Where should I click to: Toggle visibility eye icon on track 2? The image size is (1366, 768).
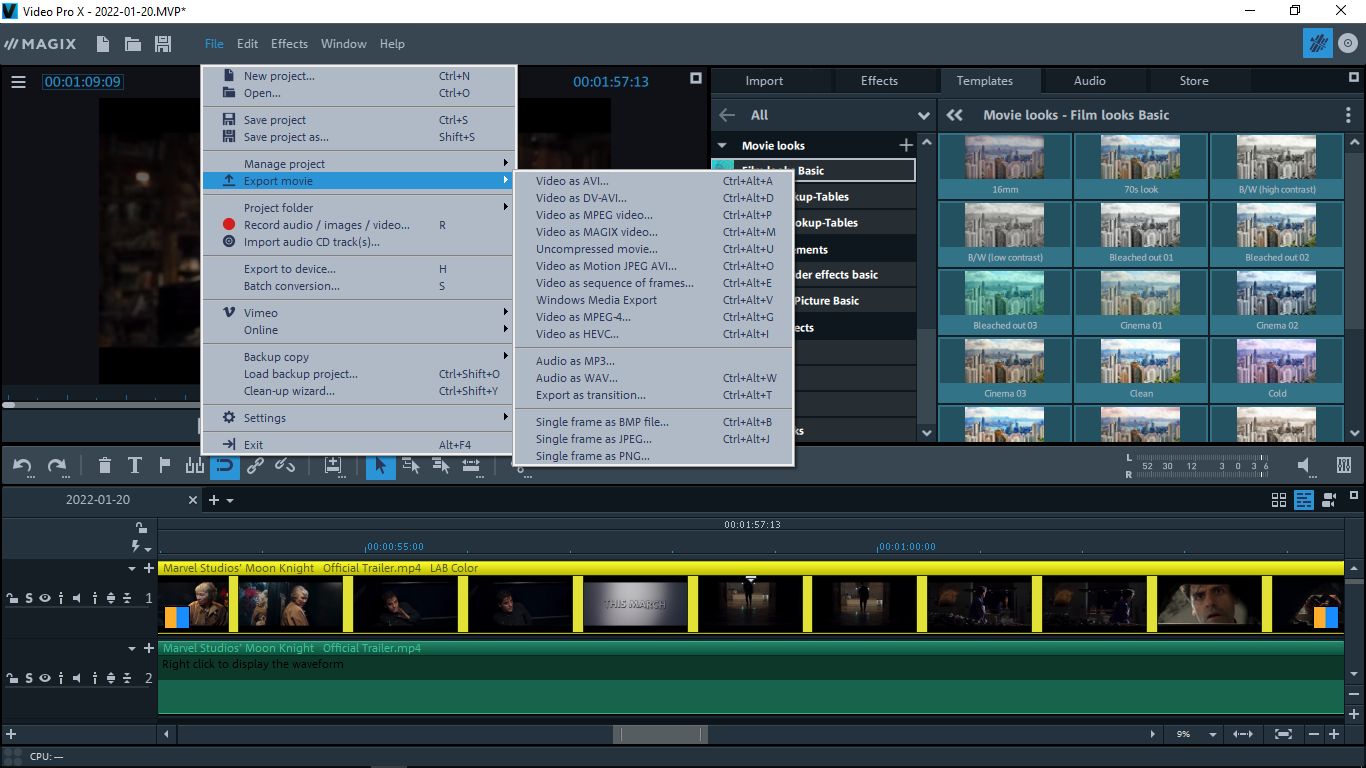(x=45, y=678)
